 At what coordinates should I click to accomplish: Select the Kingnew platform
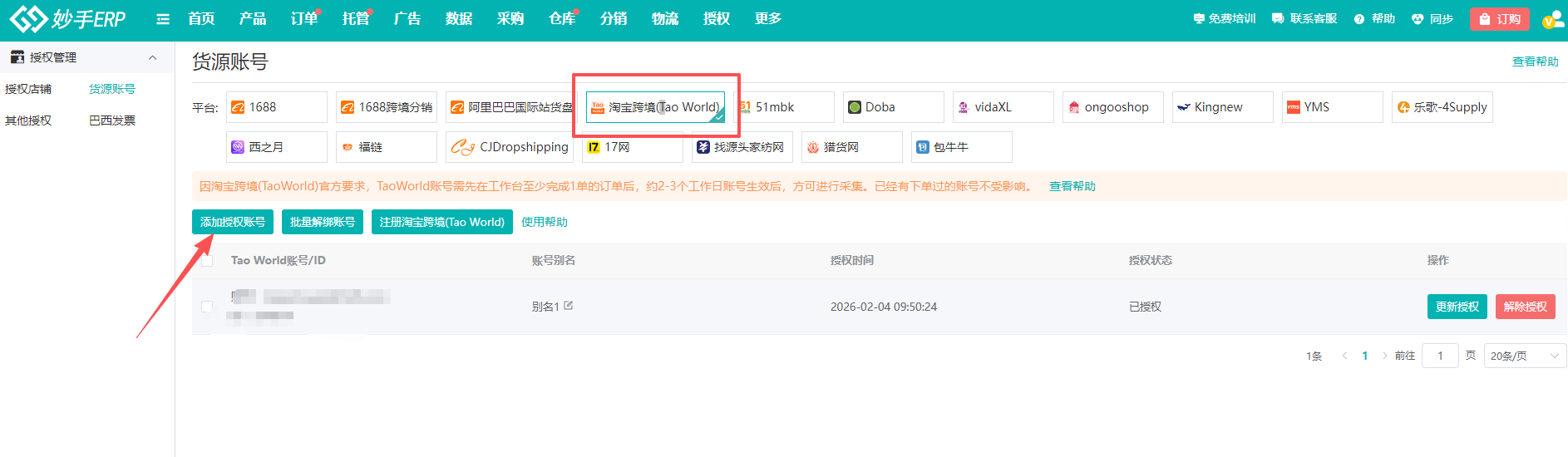point(1223,107)
